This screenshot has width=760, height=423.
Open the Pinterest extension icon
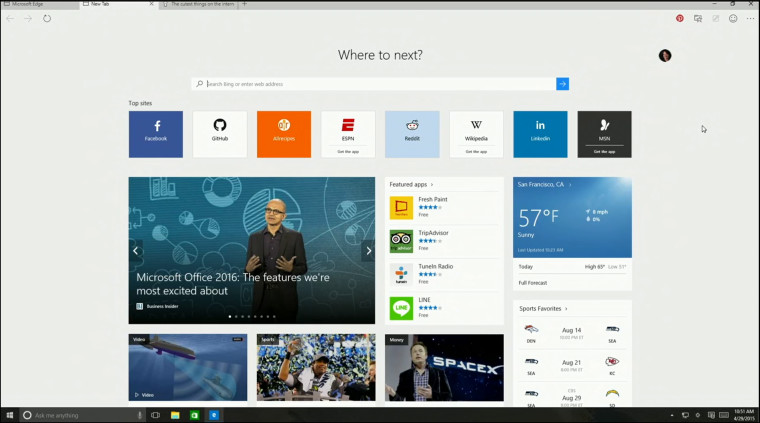coord(680,18)
